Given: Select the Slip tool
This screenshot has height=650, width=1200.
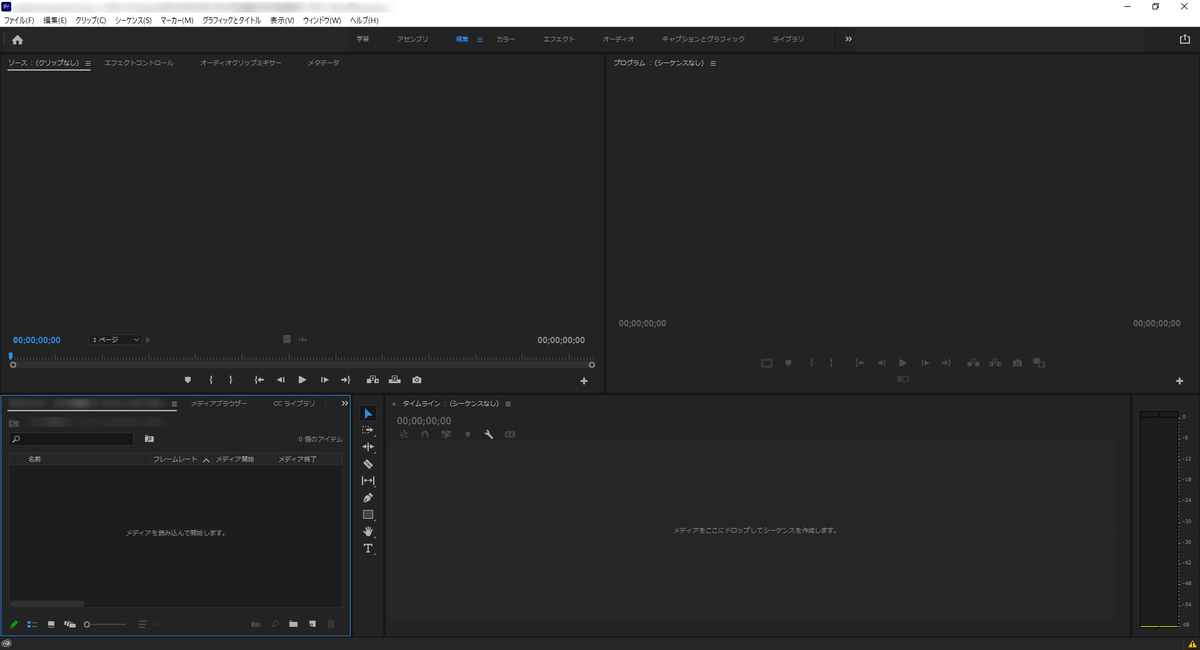Looking at the screenshot, I should point(368,481).
